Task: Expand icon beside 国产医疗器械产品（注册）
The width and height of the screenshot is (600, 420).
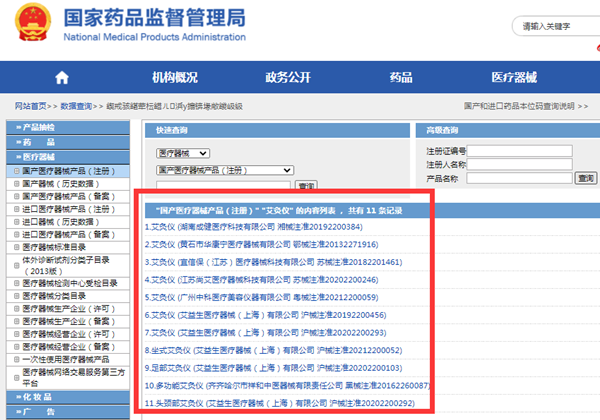Action: (x=16, y=171)
